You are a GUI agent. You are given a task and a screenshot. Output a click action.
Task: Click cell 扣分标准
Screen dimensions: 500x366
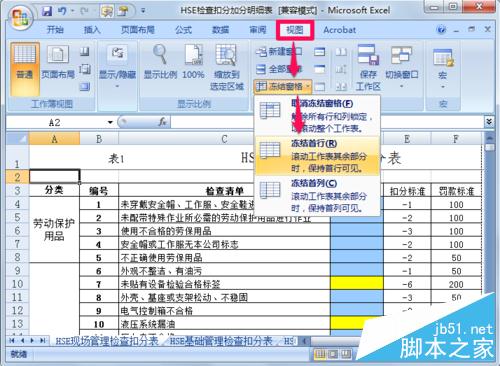coord(407,191)
